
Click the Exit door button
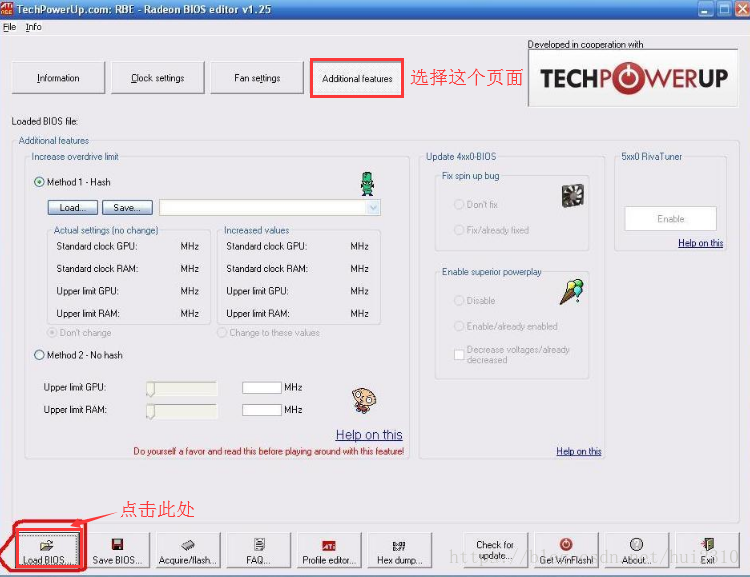[707, 551]
